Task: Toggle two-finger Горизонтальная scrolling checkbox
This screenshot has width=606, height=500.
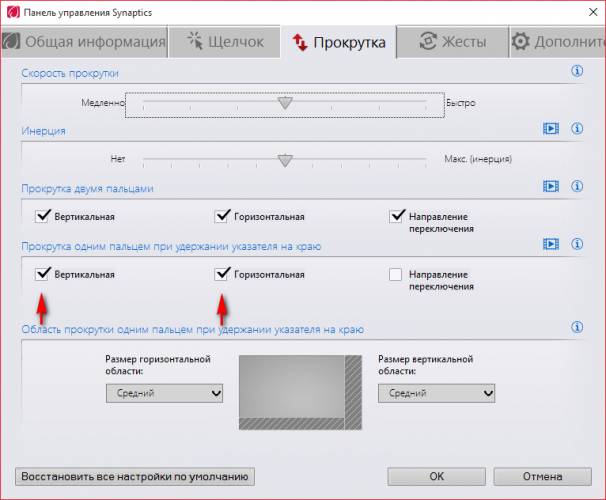Action: click(x=222, y=216)
